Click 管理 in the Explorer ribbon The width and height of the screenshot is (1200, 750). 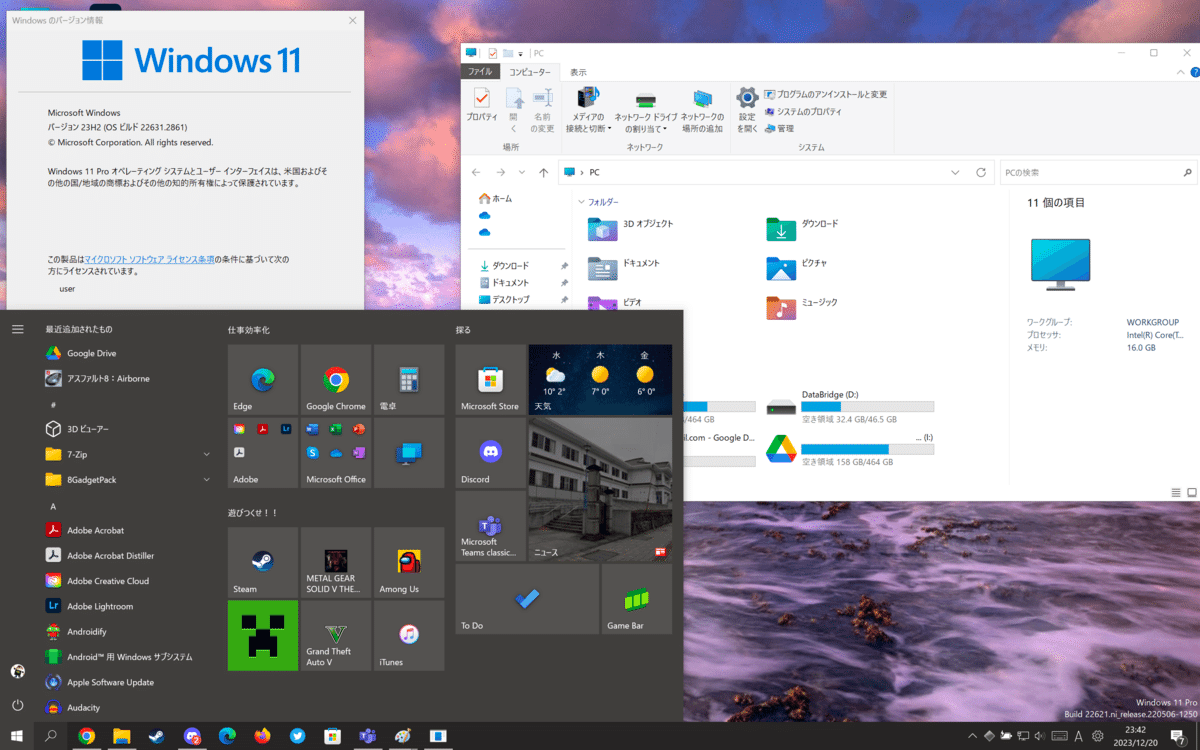(x=779, y=128)
